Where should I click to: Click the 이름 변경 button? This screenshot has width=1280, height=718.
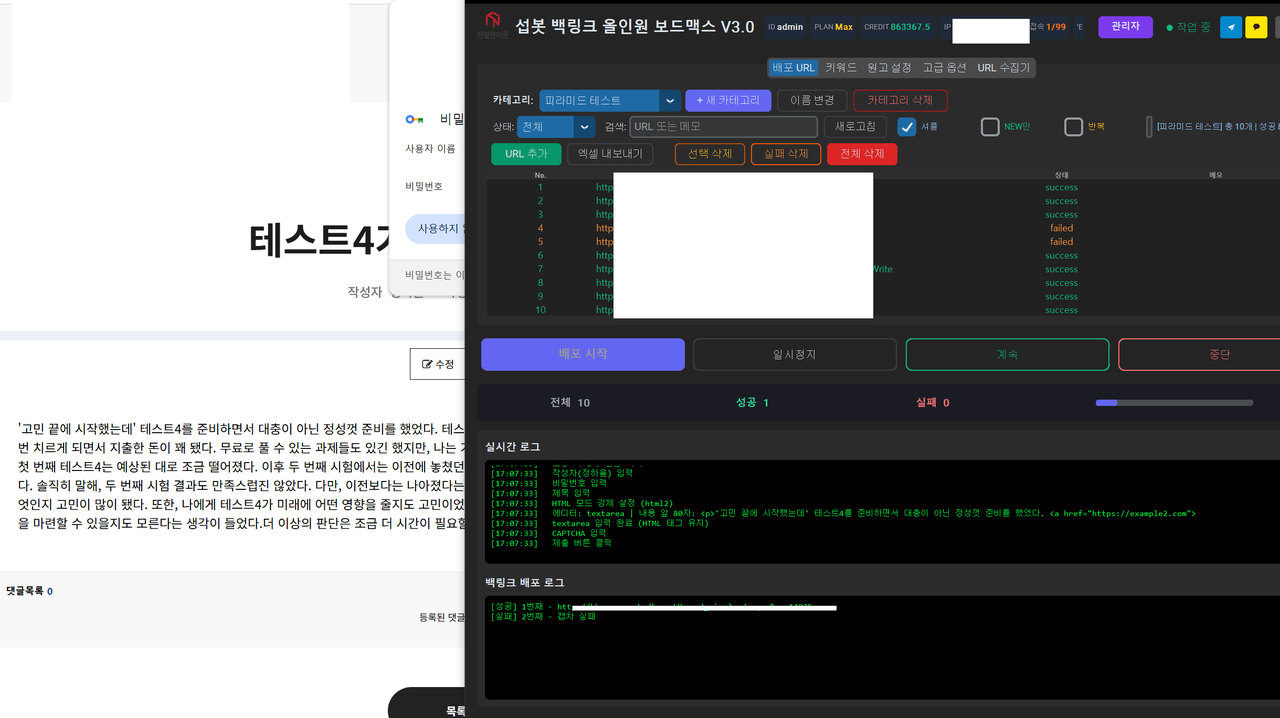tap(812, 101)
